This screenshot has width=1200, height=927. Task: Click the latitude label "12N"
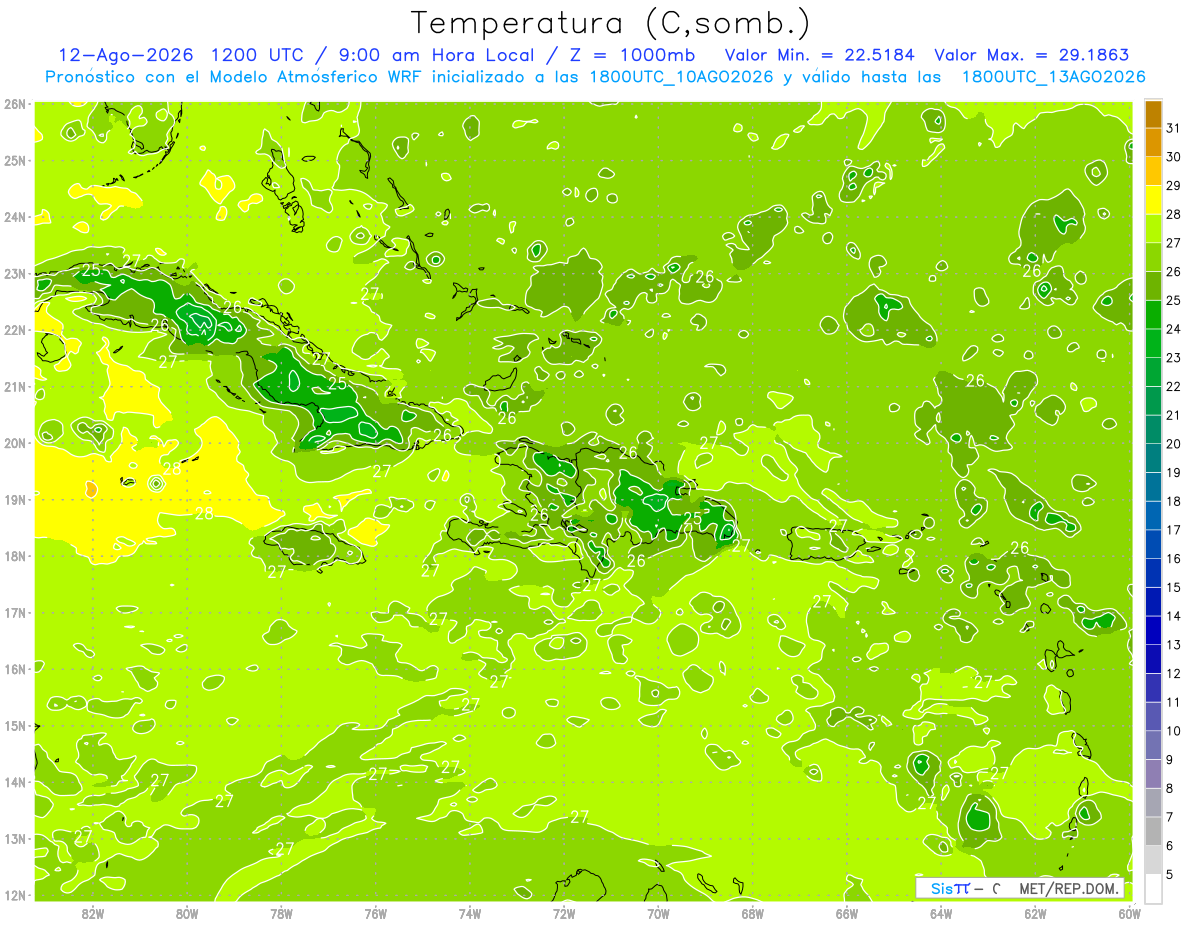[15, 895]
